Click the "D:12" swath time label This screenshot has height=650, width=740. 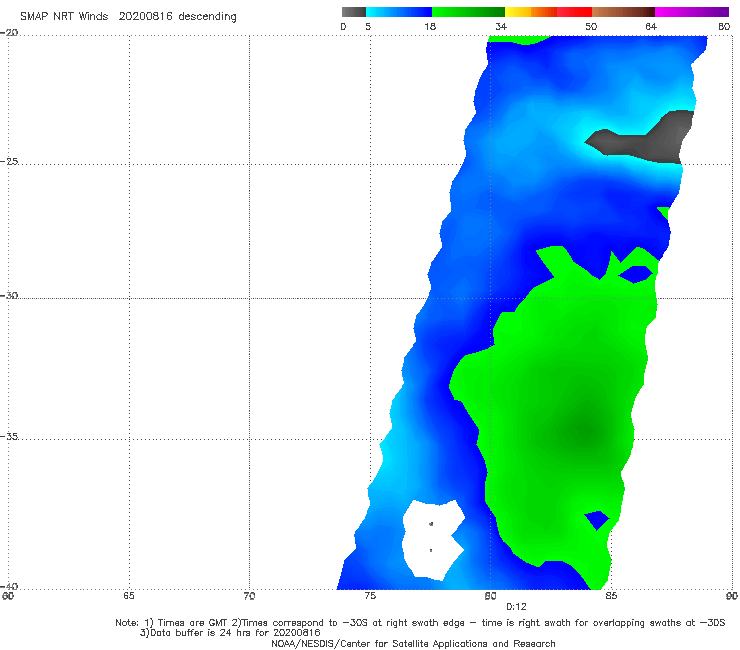click(516, 607)
